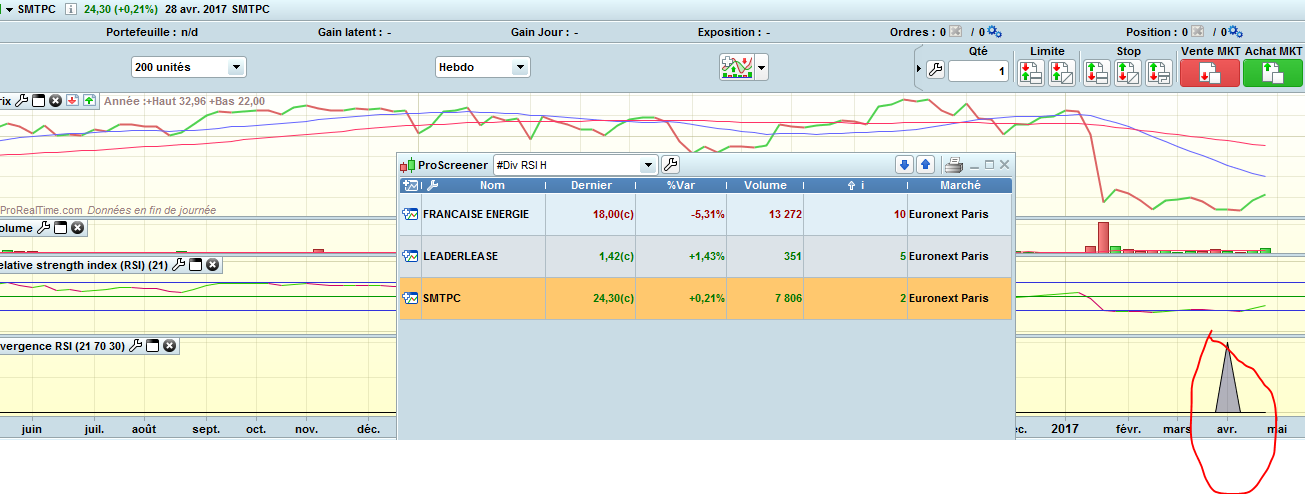
Task: Open chart icon for SMTPC row
Action: tap(410, 298)
